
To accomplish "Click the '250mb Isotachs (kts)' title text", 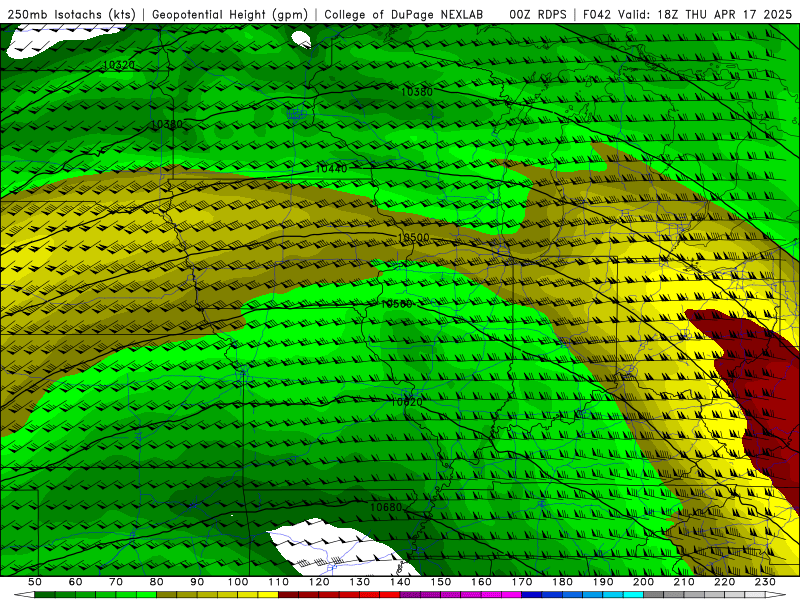I will click(x=71, y=15).
